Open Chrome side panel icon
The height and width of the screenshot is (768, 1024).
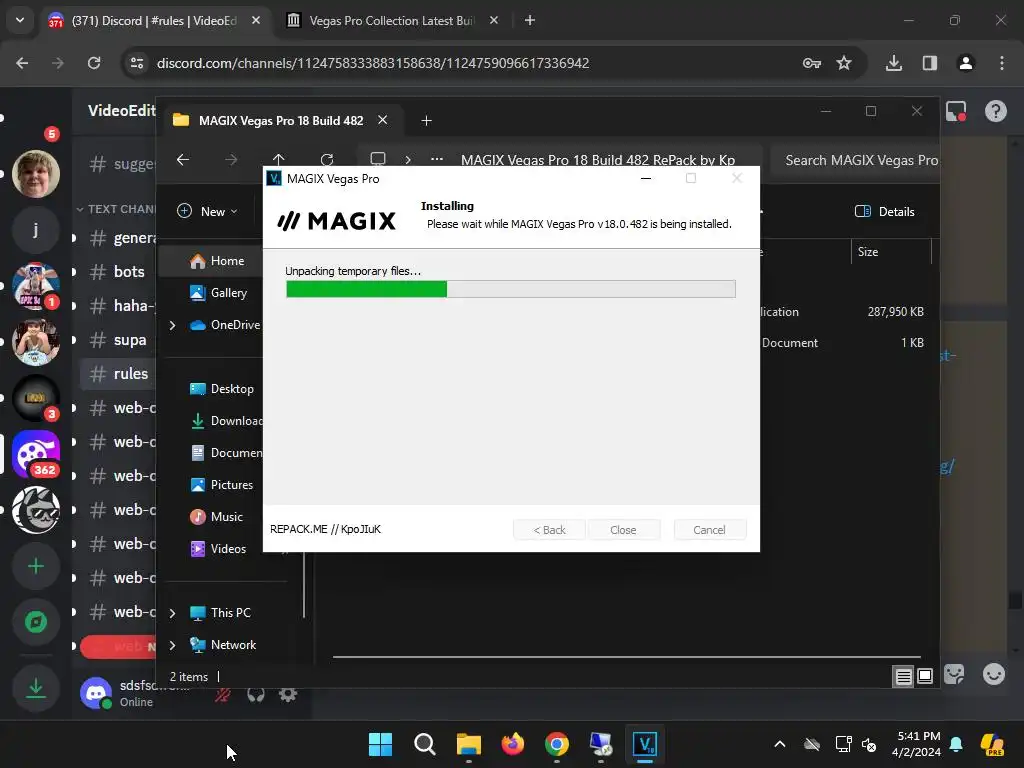[x=929, y=63]
